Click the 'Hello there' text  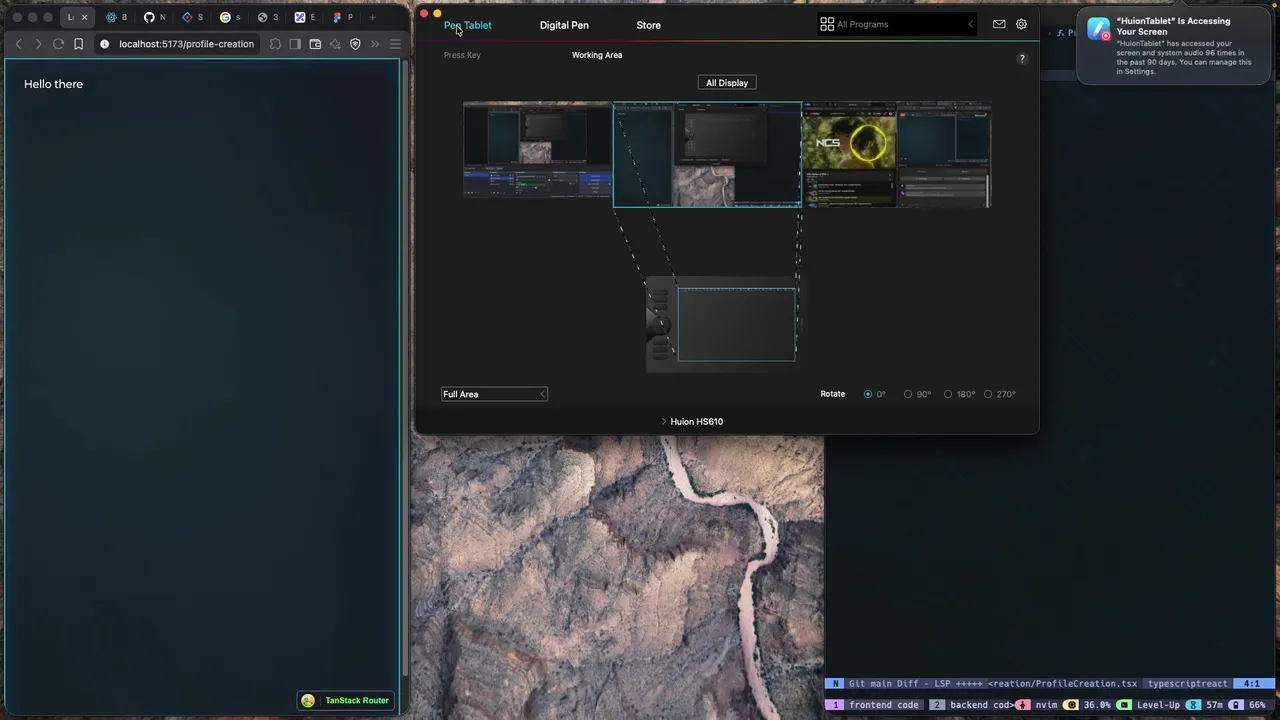tap(53, 84)
